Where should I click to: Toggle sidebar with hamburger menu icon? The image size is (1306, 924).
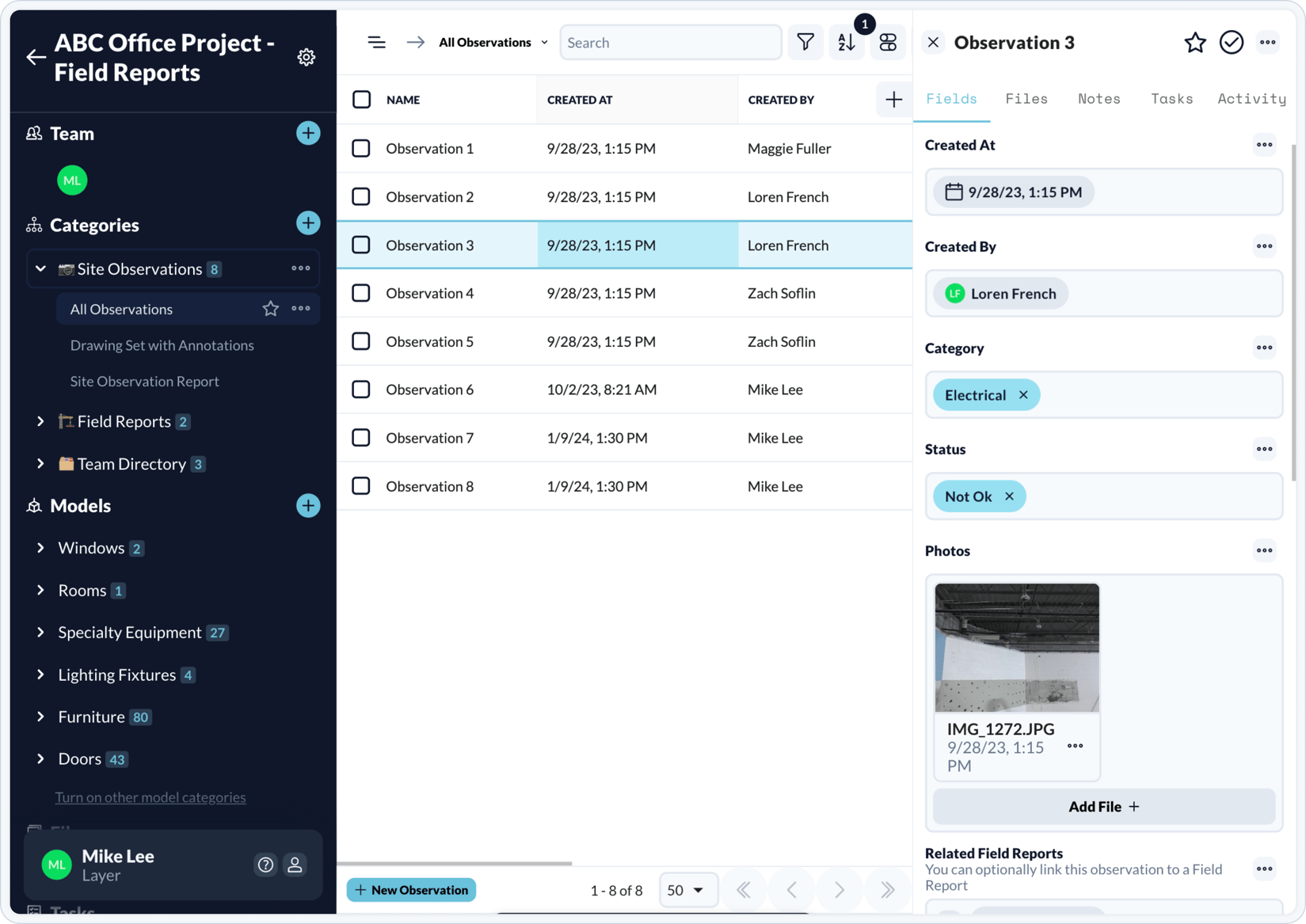tap(377, 43)
